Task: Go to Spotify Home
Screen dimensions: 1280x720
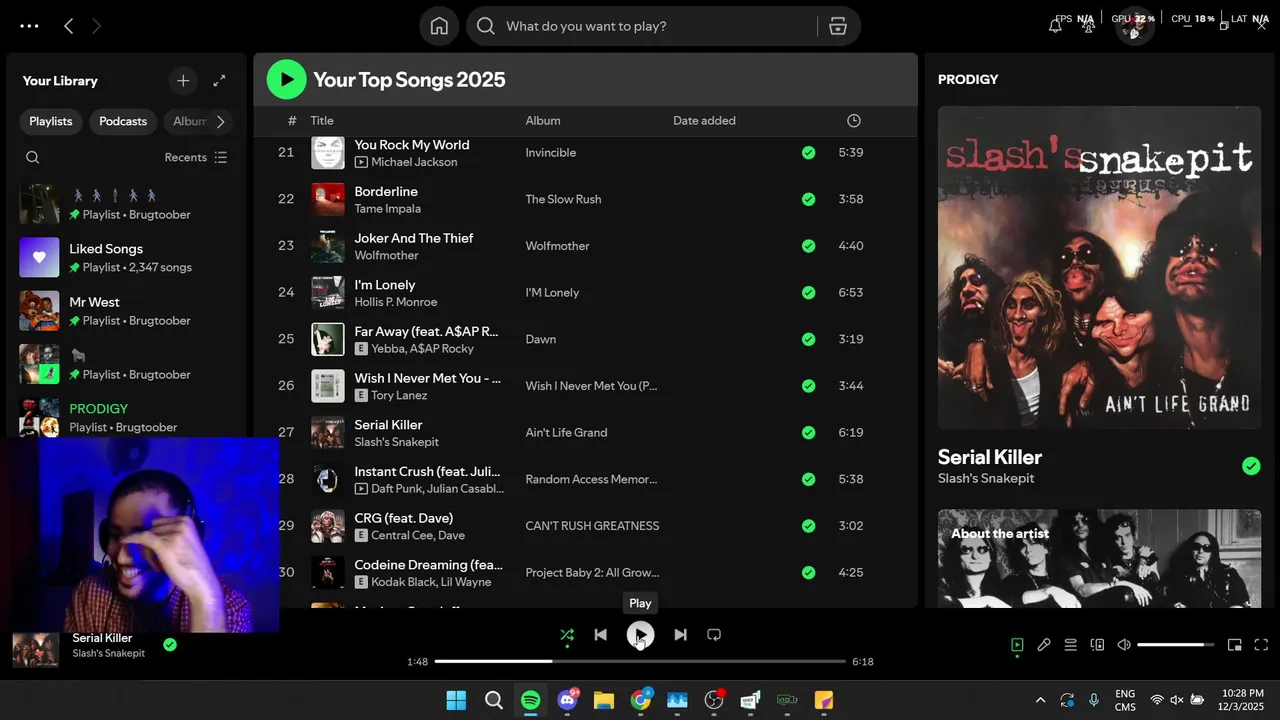Action: (x=439, y=26)
